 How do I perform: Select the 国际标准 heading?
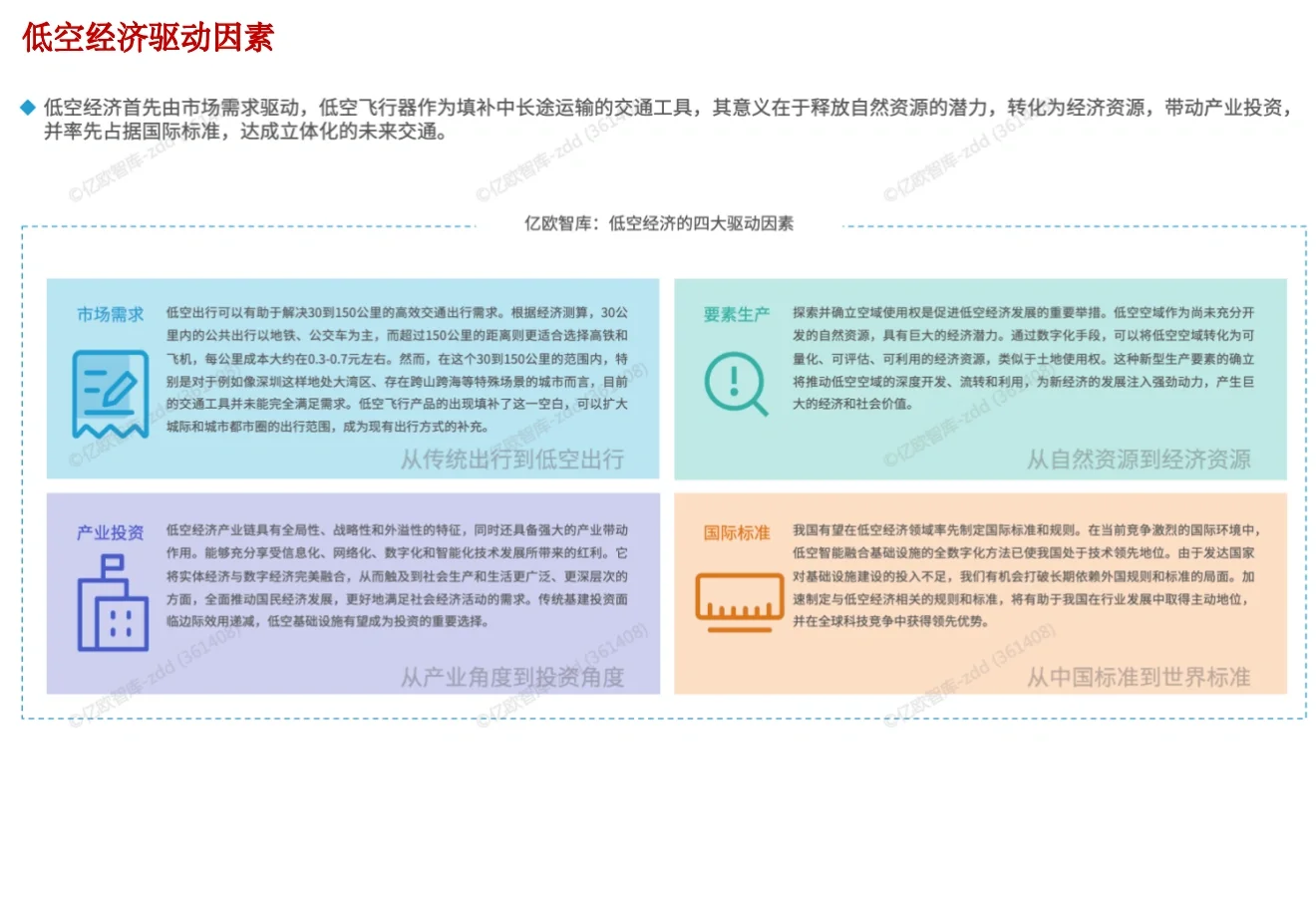point(737,532)
